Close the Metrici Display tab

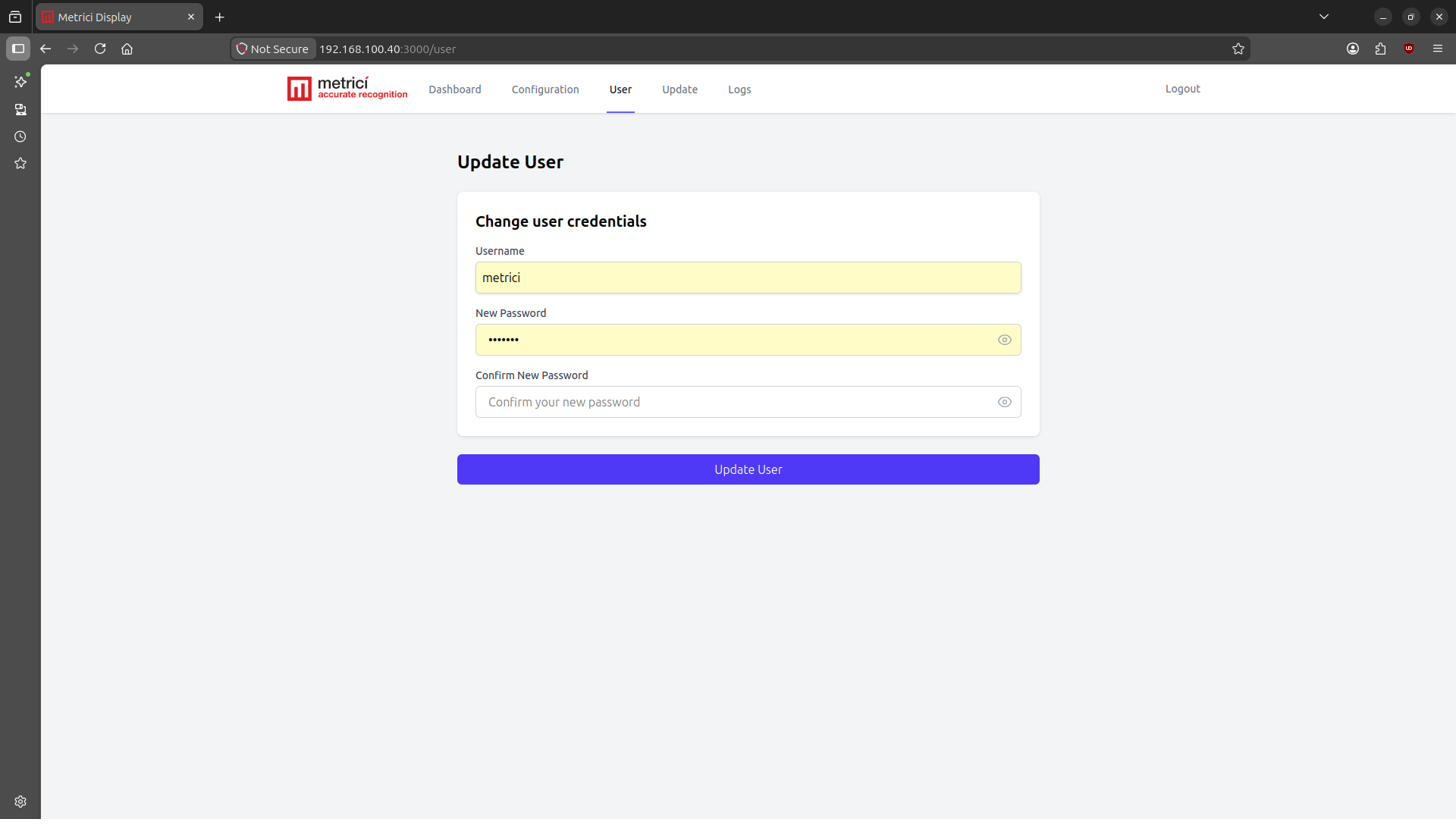(x=191, y=17)
